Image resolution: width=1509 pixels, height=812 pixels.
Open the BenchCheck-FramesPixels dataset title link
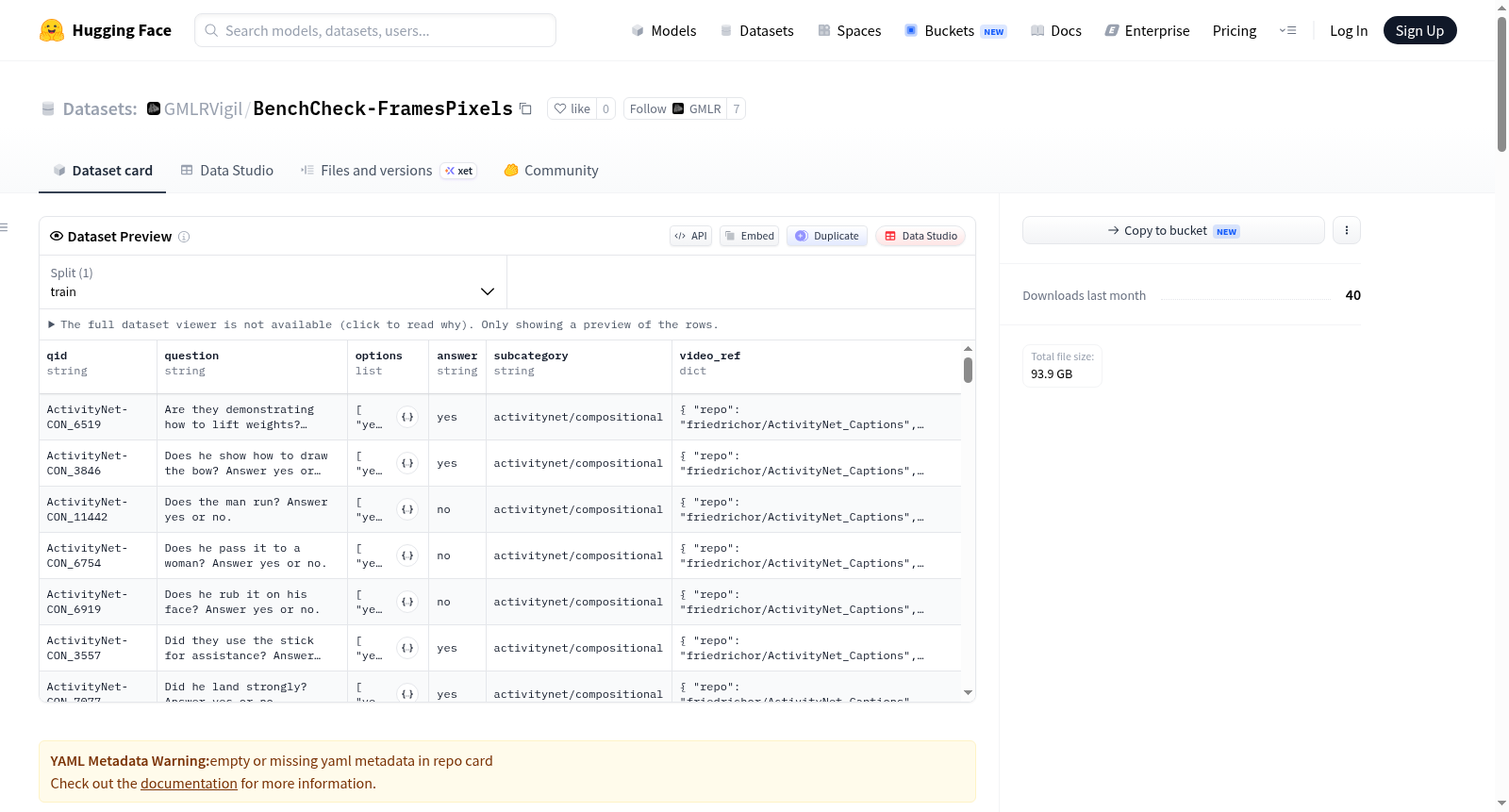383,108
